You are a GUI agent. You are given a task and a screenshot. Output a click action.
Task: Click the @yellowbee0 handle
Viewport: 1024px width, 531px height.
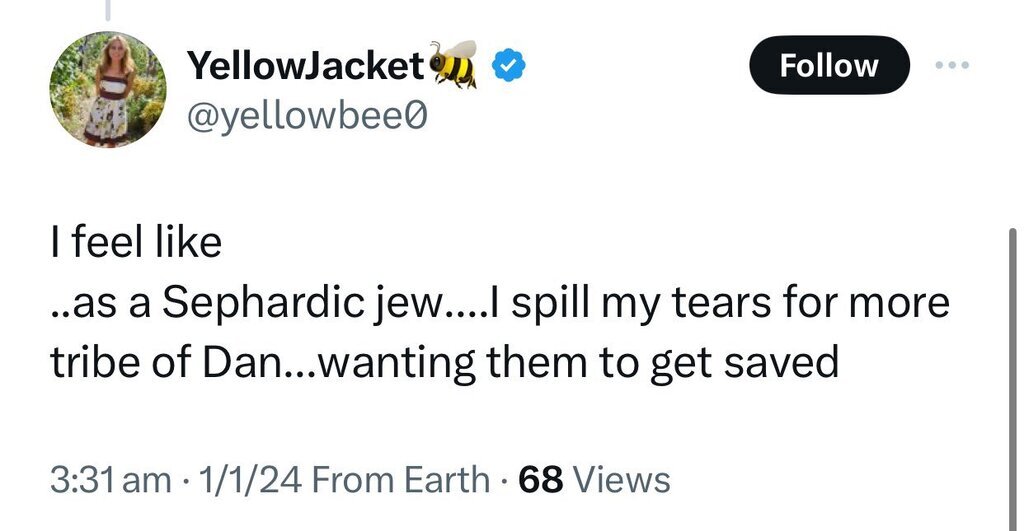307,118
